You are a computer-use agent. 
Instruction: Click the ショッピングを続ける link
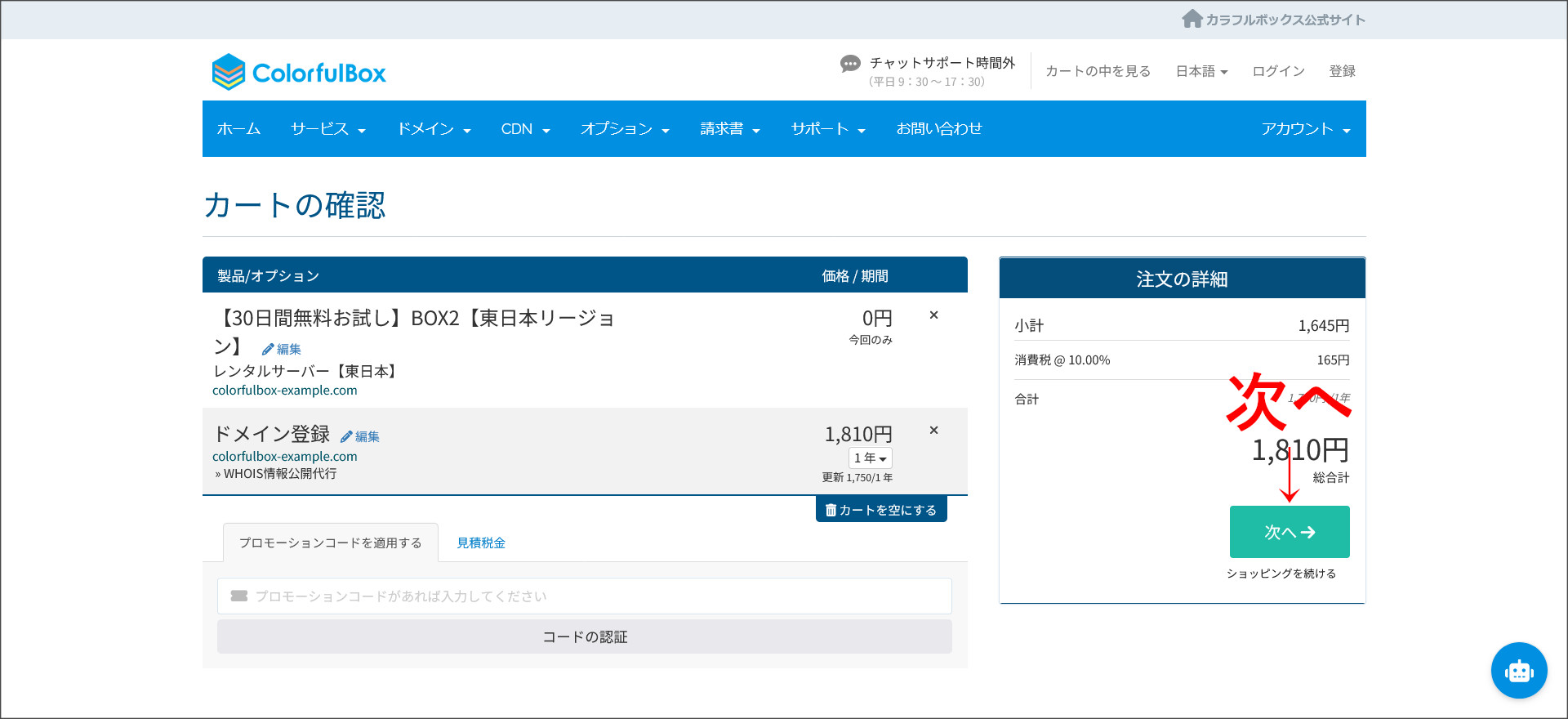(1281, 574)
